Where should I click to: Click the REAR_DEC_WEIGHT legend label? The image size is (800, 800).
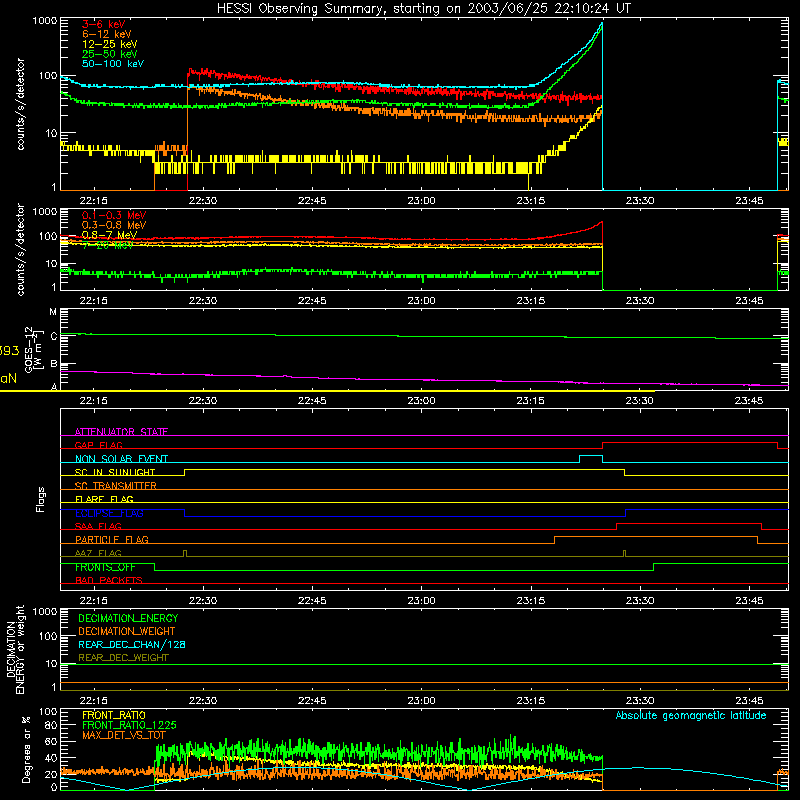[123, 658]
